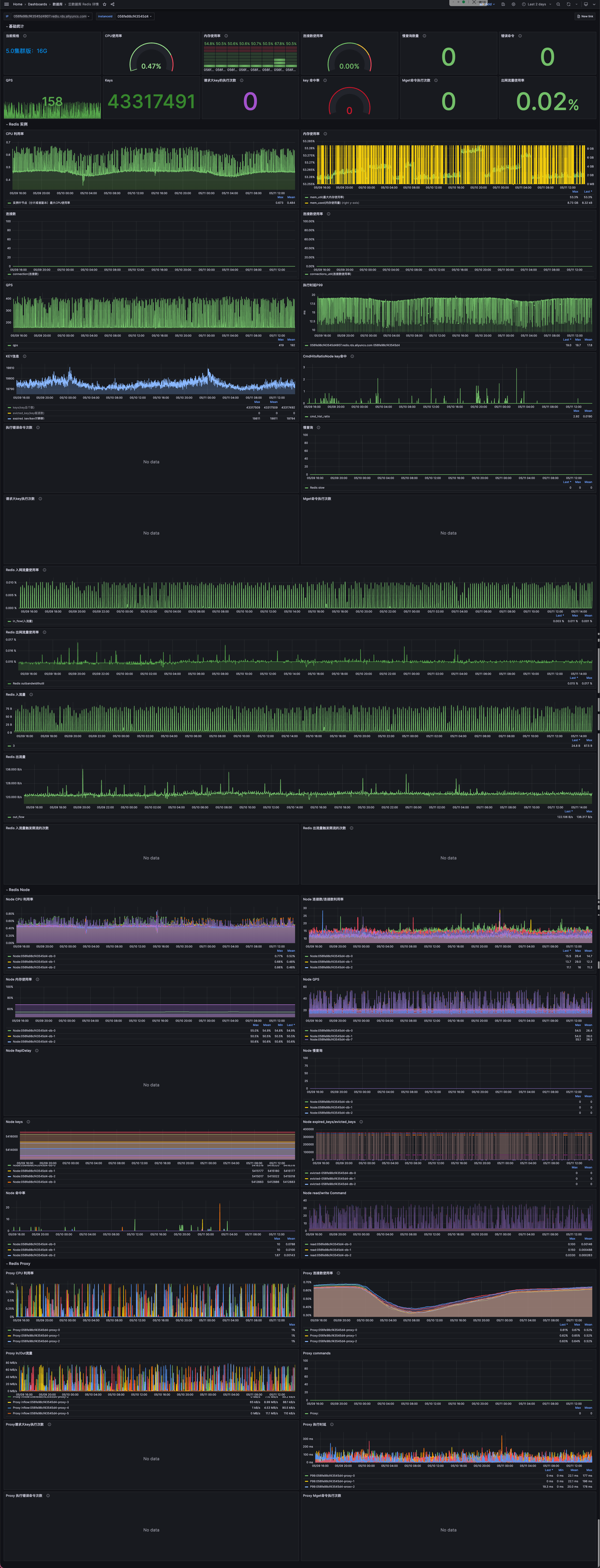
Task: Click the Proxy commands panel title
Action: pos(317,1353)
